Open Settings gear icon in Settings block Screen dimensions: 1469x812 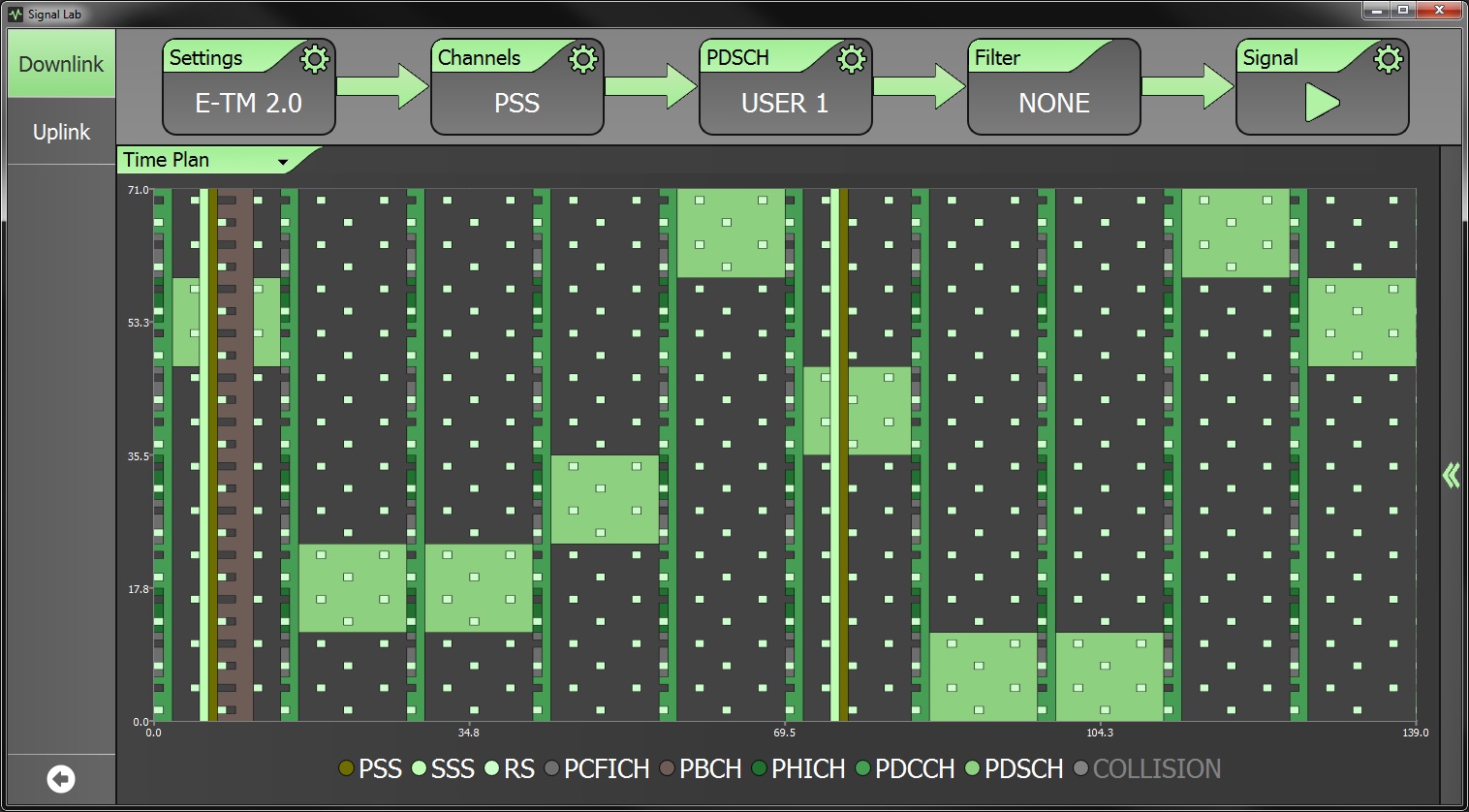[315, 59]
